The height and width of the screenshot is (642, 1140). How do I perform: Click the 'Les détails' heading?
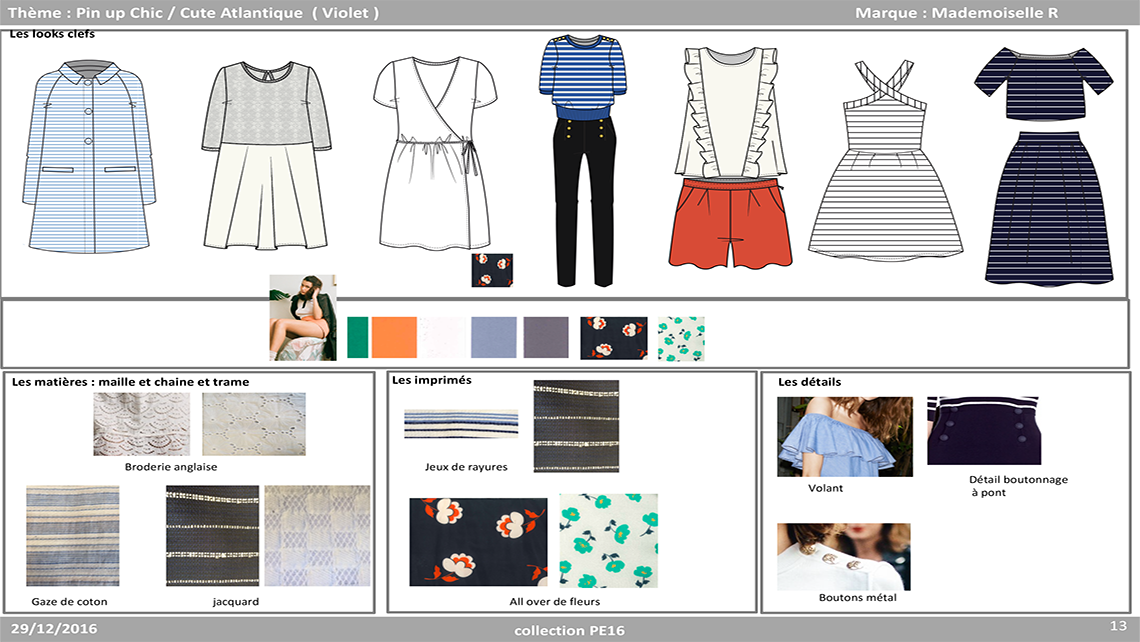coord(809,382)
